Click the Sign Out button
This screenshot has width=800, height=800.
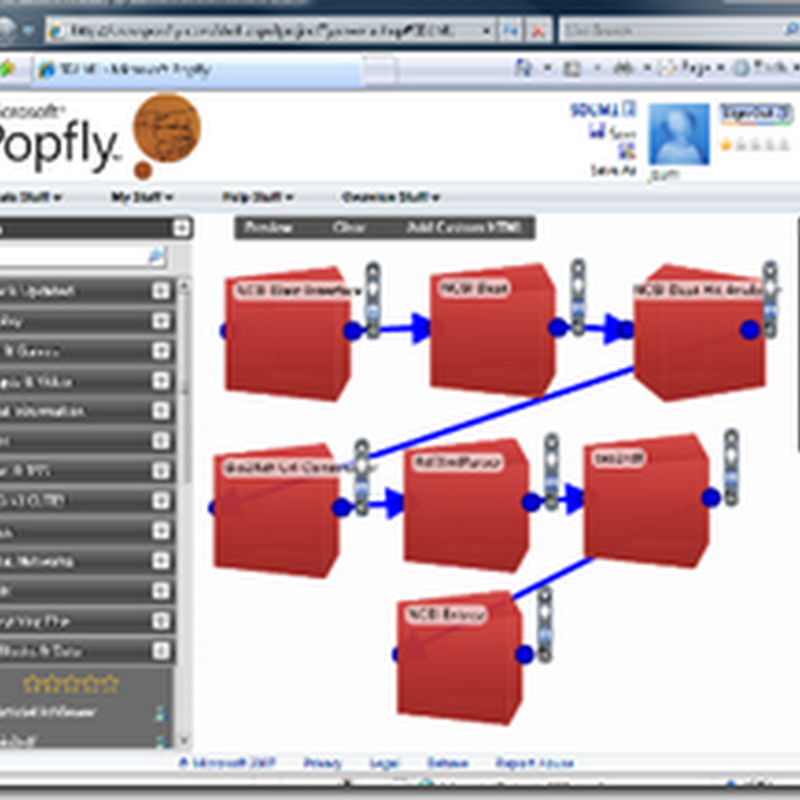755,113
